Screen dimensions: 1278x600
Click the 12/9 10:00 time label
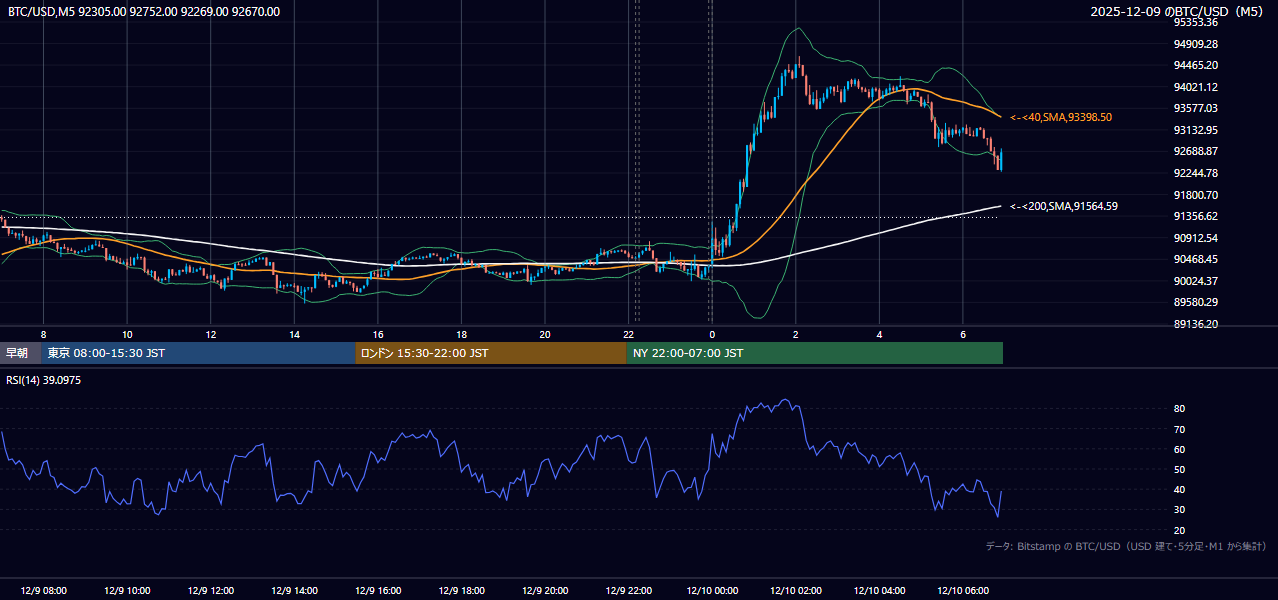pyautogui.click(x=127, y=591)
